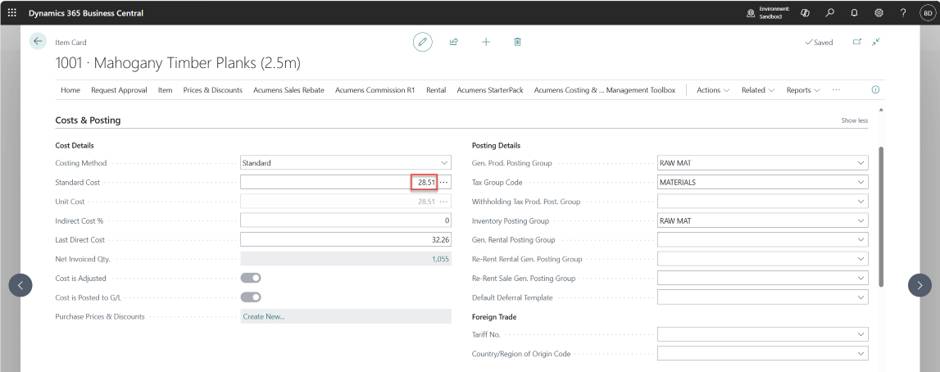Open the FactBox info pane icon

point(875,90)
